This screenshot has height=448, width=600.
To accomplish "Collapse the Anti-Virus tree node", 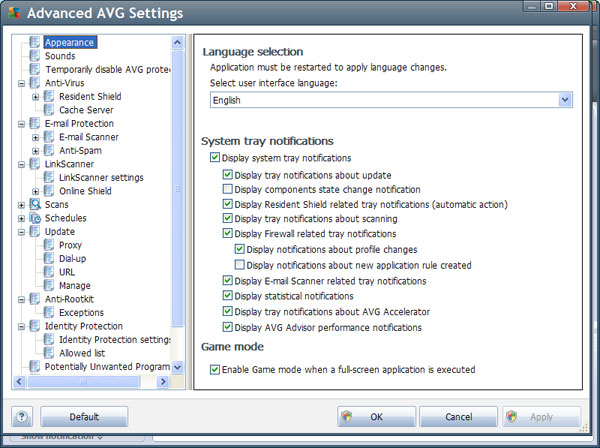I will tap(21, 83).
